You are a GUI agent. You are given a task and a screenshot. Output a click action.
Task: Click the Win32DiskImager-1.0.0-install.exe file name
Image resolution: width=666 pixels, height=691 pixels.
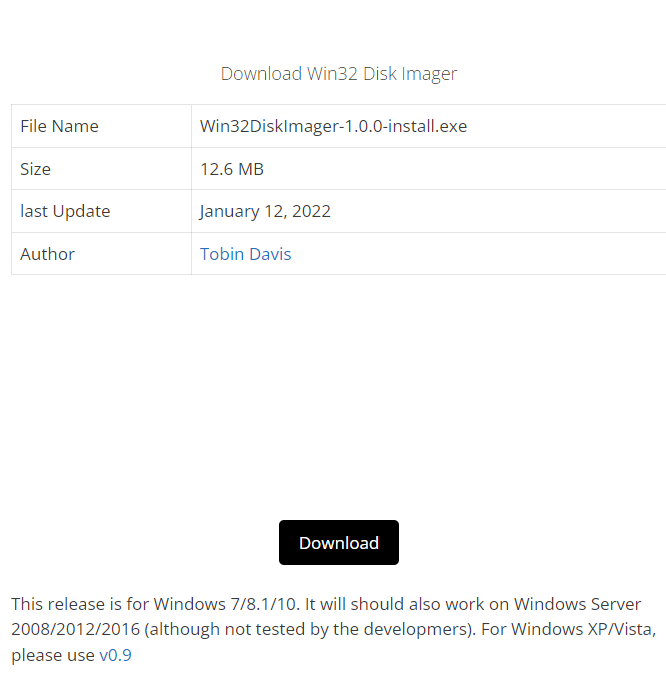pos(333,126)
